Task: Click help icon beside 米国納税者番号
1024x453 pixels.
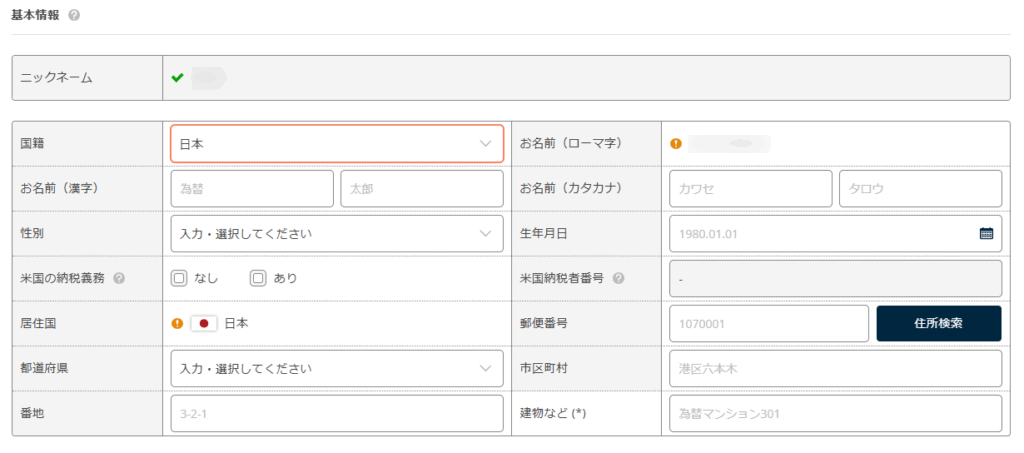Action: coord(618,278)
